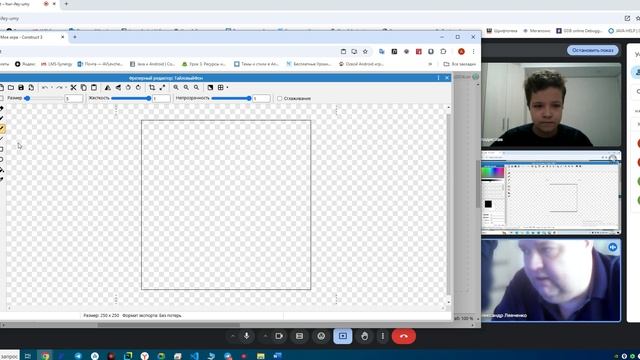Viewport: 640px width, 360px height.
Task: Crop the image with crop tool
Action: (152, 87)
